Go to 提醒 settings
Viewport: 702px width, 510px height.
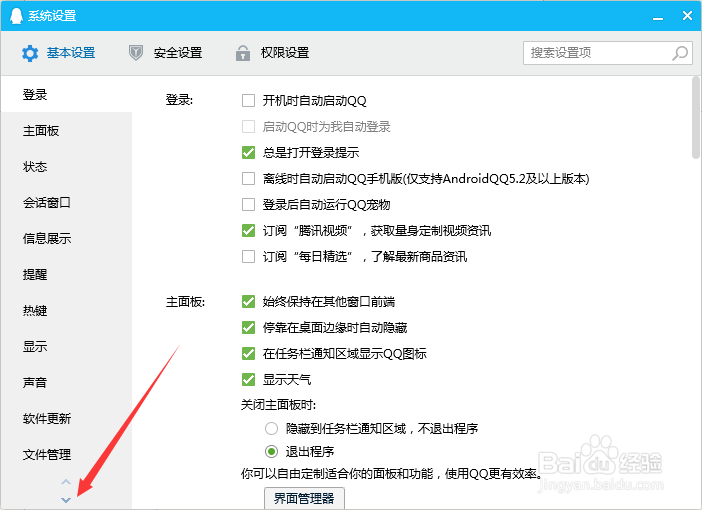[x=66, y=274]
